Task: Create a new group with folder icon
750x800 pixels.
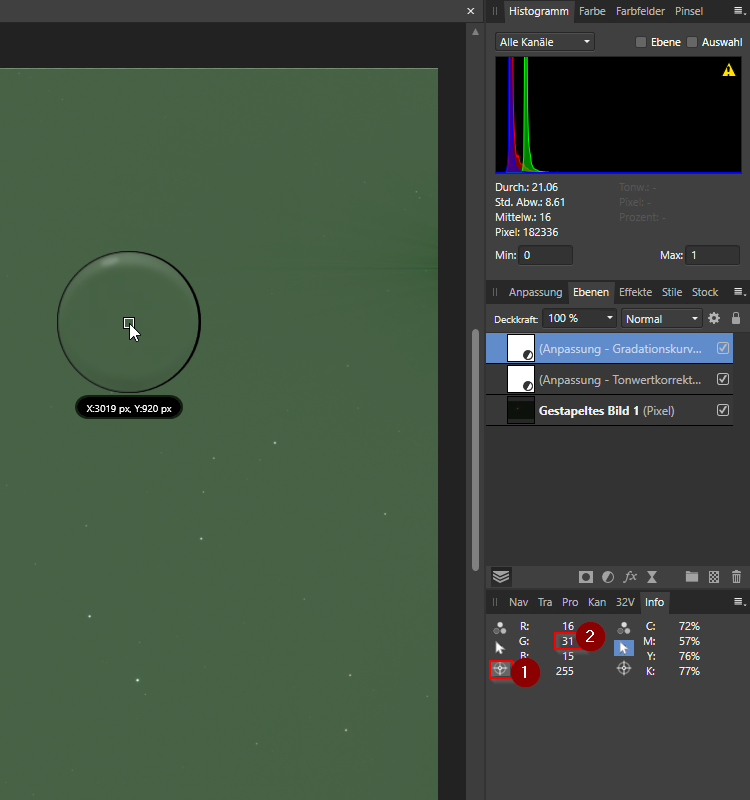Action: tap(692, 577)
